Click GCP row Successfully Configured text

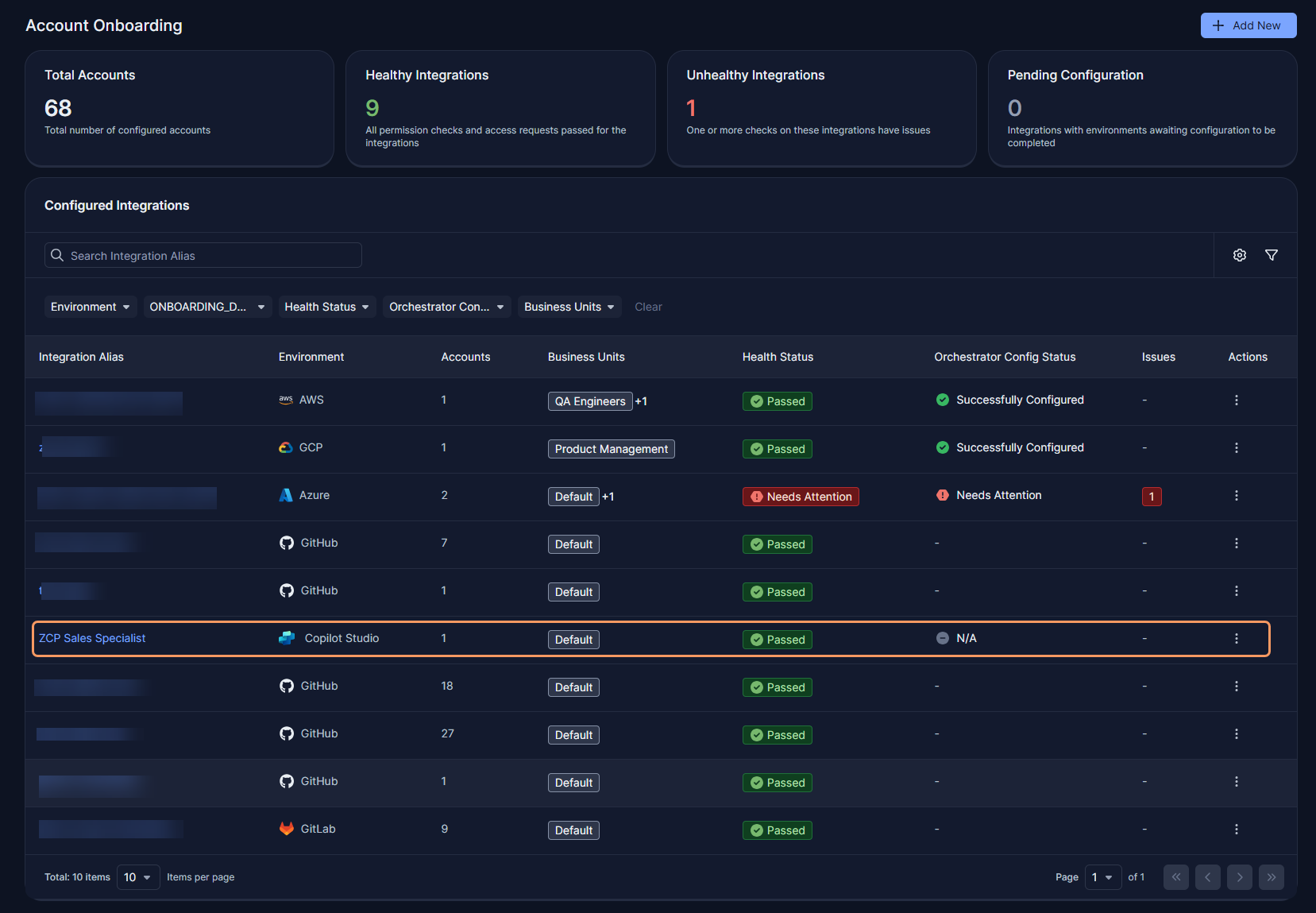coord(1020,447)
